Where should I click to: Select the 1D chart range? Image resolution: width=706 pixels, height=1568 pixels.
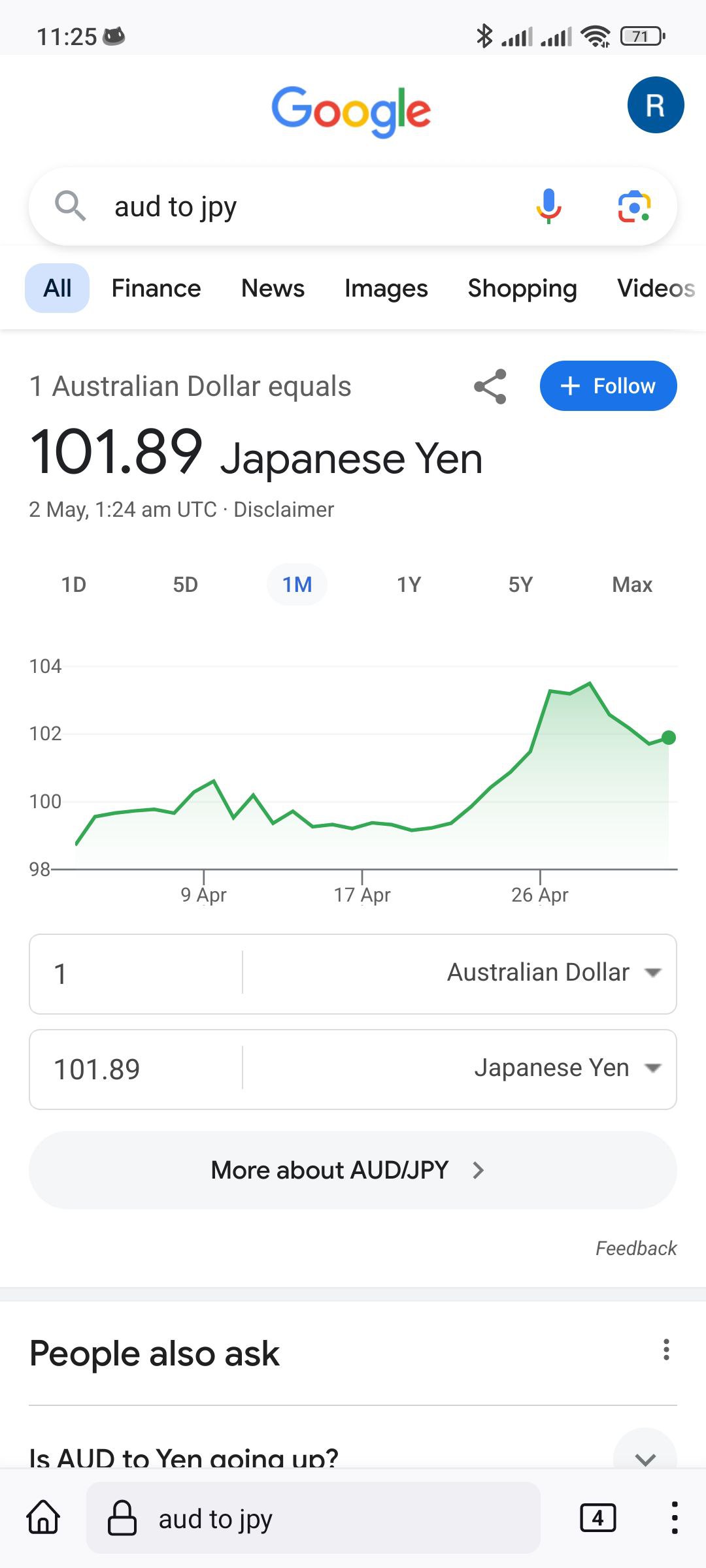tap(74, 584)
